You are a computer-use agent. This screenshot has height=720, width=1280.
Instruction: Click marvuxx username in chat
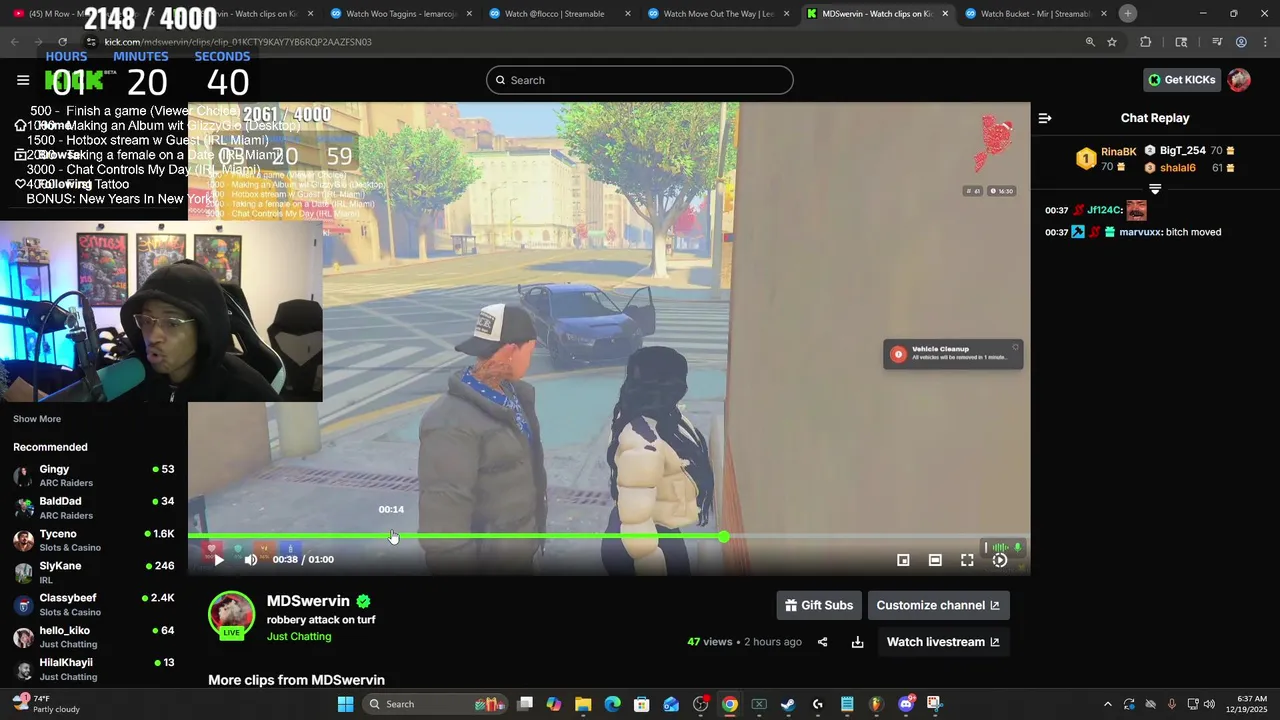[1141, 232]
